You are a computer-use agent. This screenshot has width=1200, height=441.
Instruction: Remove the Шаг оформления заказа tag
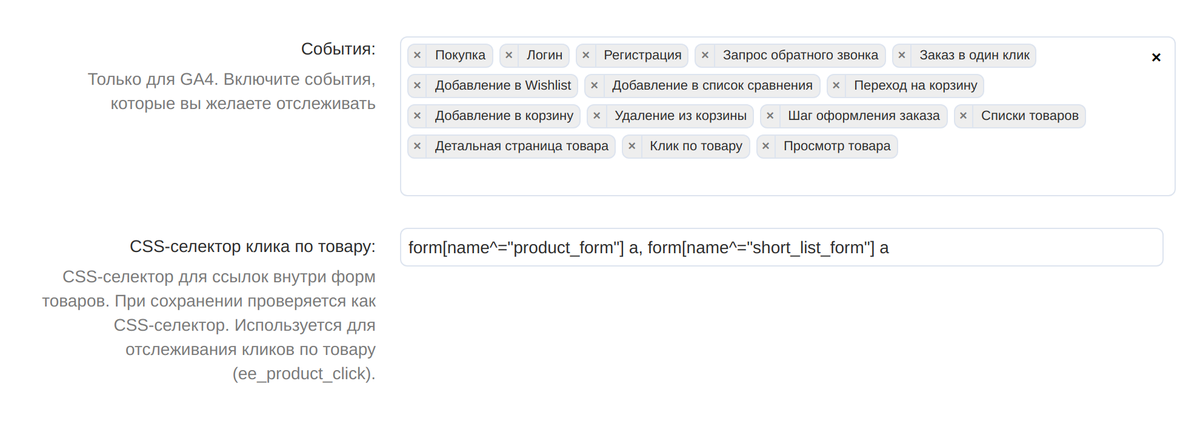770,116
